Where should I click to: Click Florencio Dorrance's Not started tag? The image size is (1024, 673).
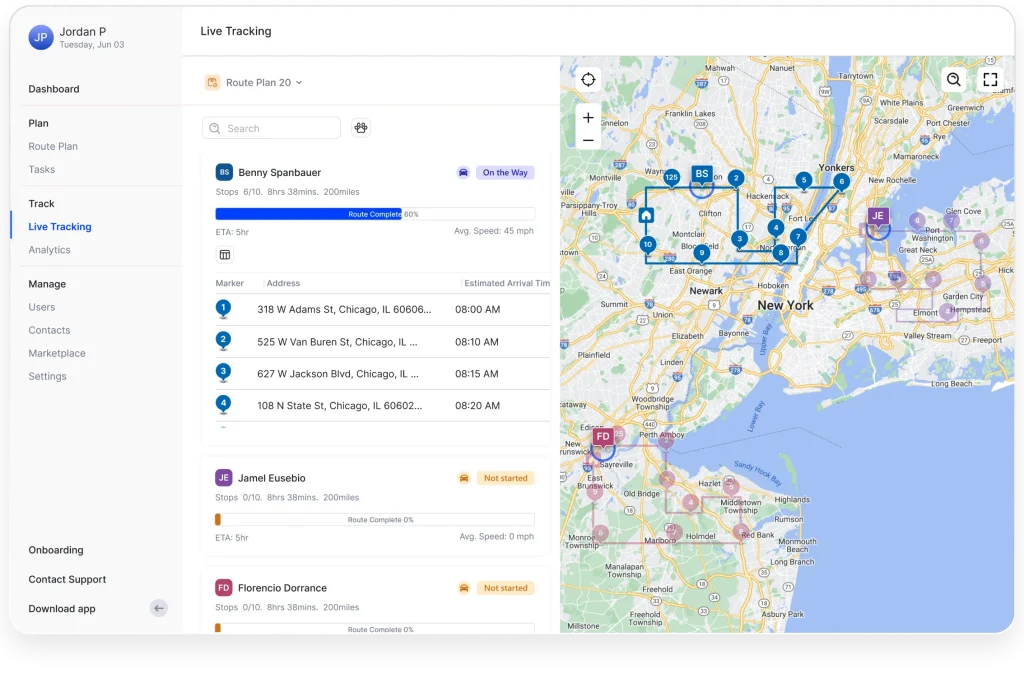click(x=505, y=588)
